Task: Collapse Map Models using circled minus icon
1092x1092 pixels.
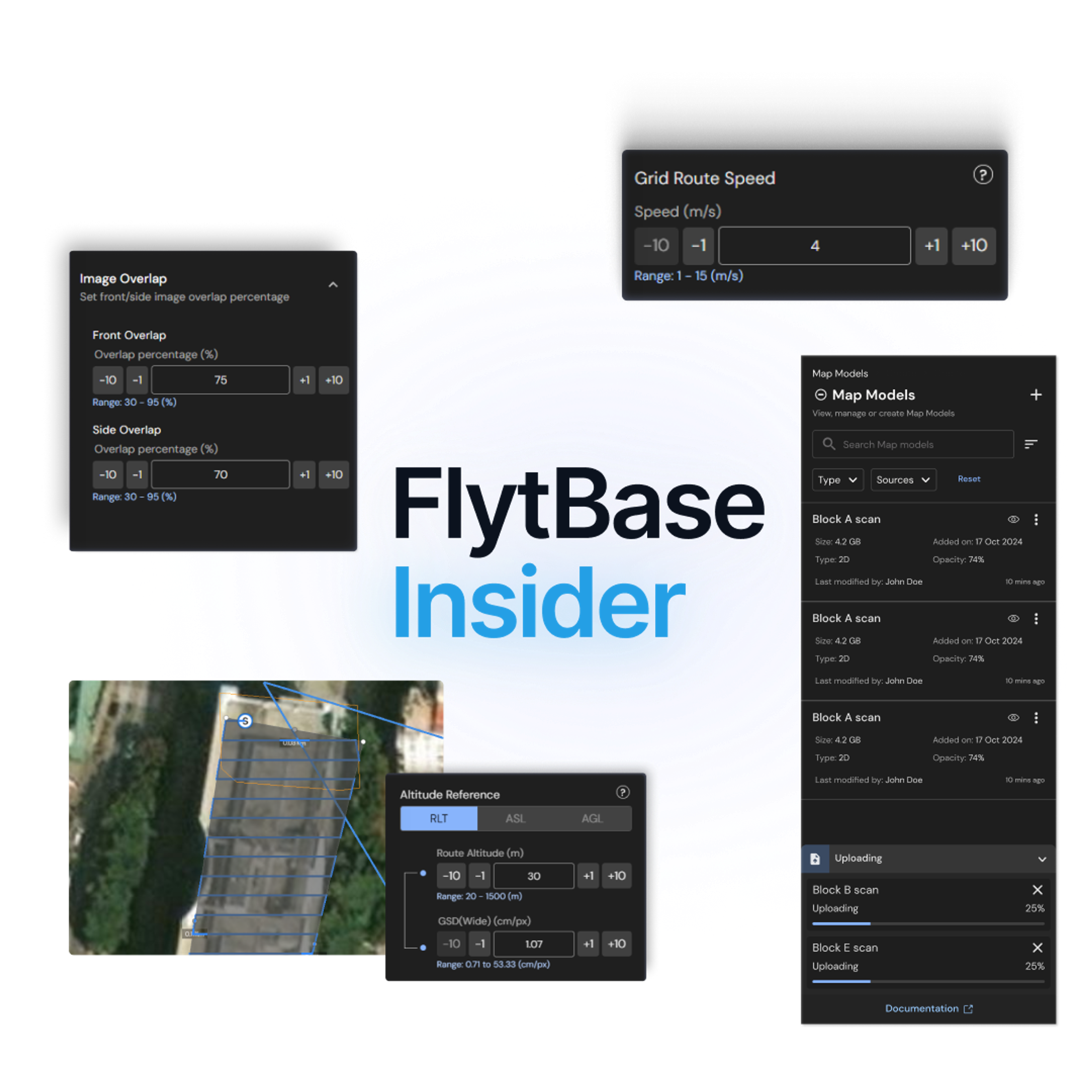Action: [x=820, y=394]
